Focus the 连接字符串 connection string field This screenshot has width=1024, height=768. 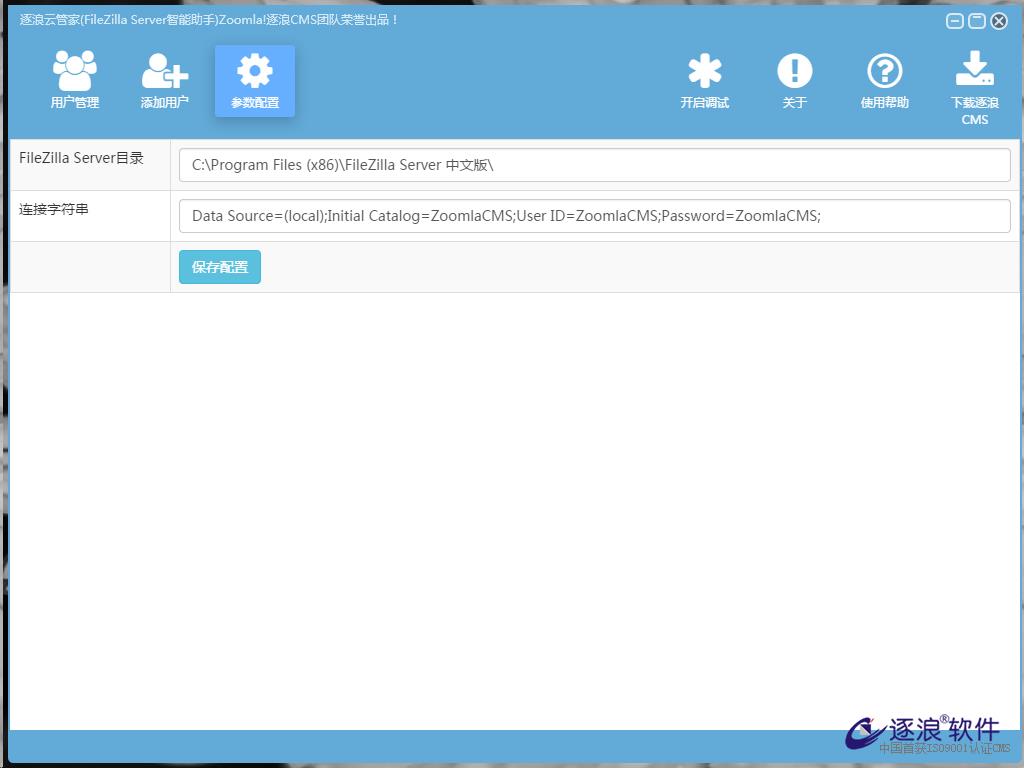point(594,216)
